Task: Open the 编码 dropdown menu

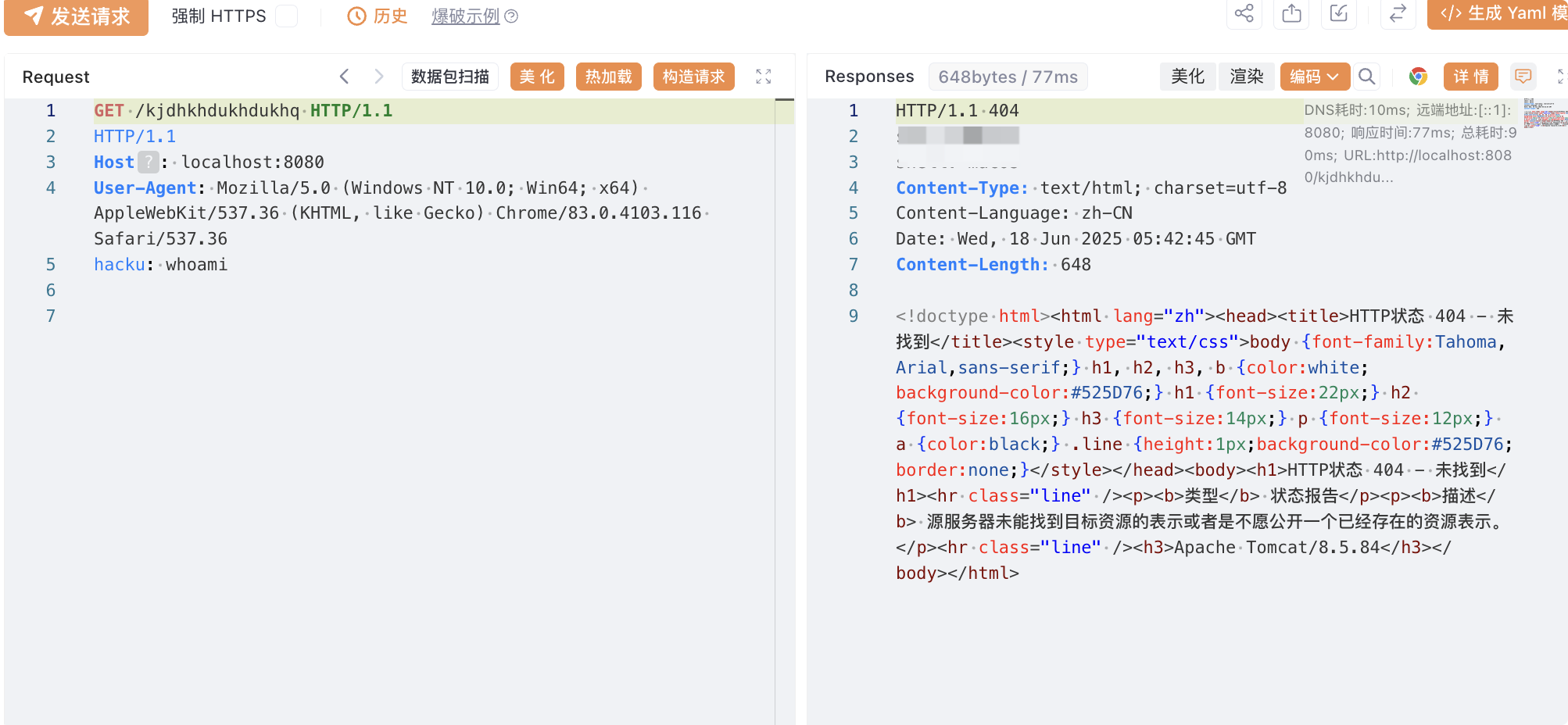Action: (x=1315, y=77)
